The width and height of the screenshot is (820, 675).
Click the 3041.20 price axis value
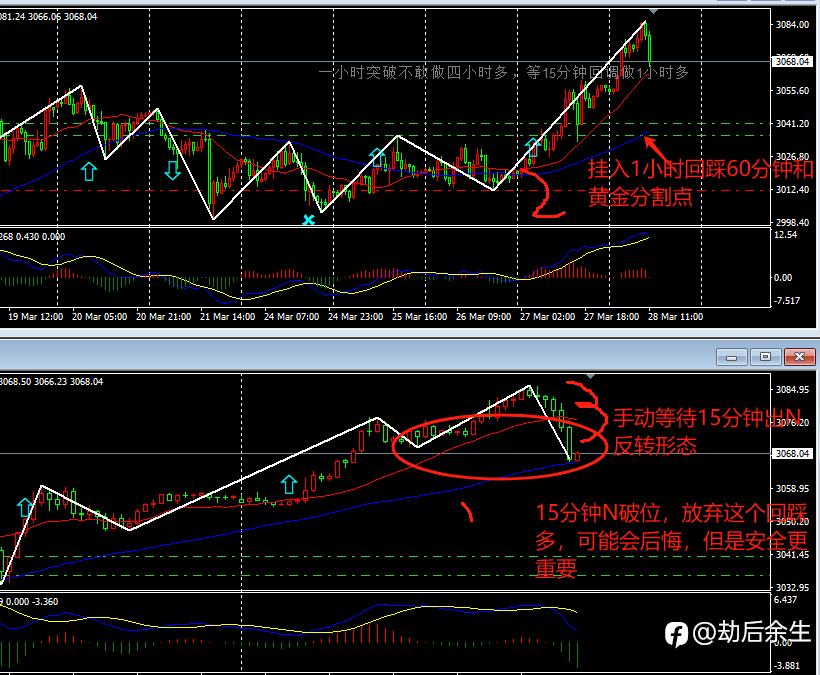coord(792,123)
